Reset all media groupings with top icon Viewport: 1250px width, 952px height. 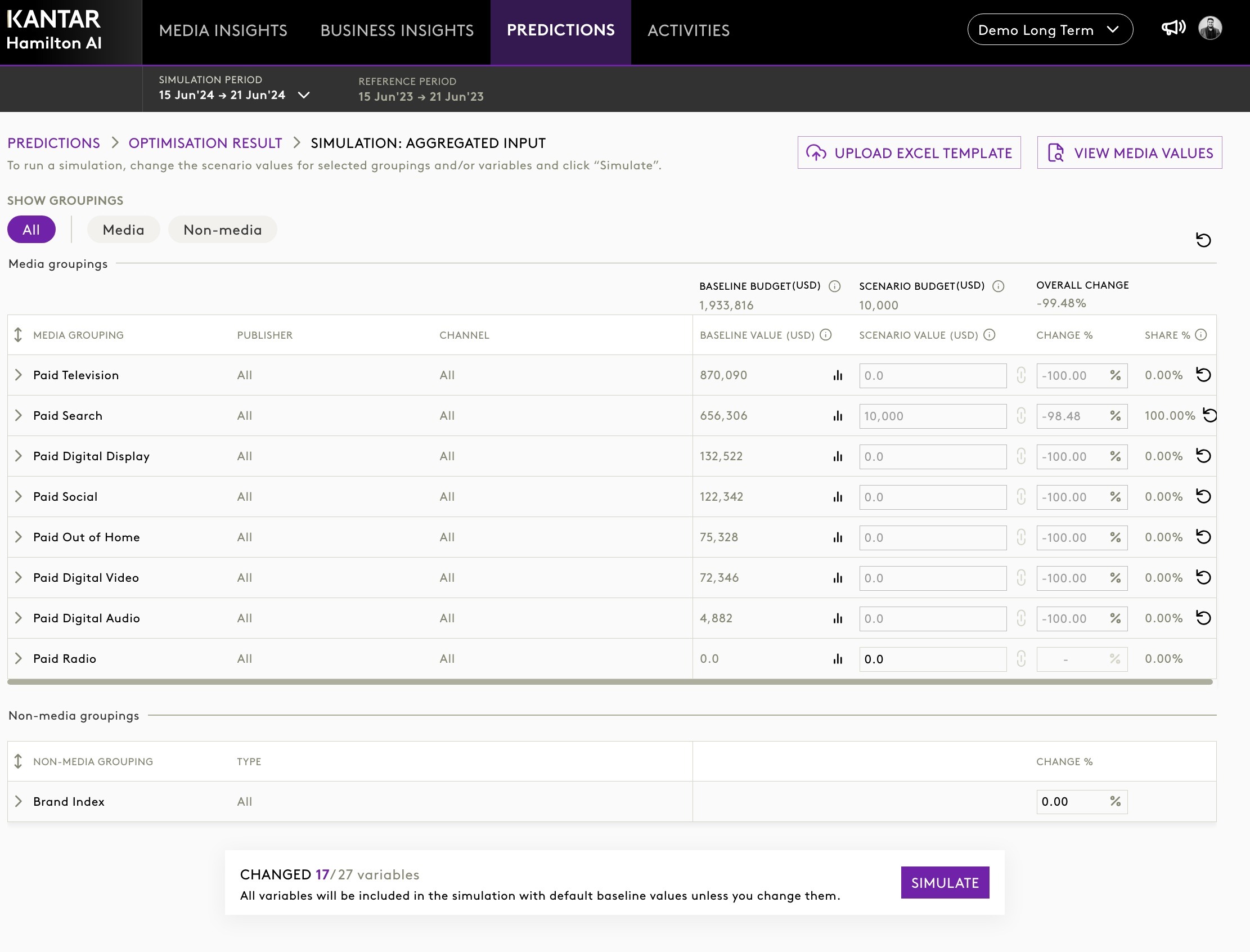click(x=1203, y=240)
